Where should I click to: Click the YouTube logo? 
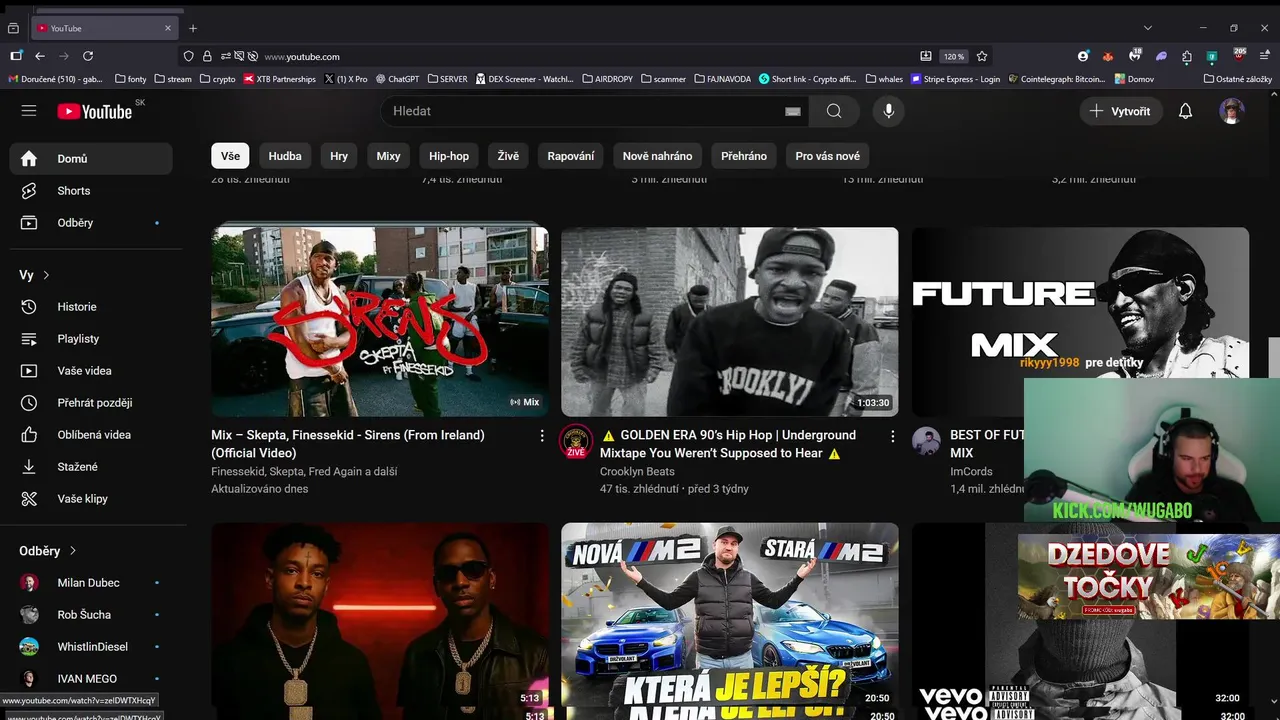95,112
